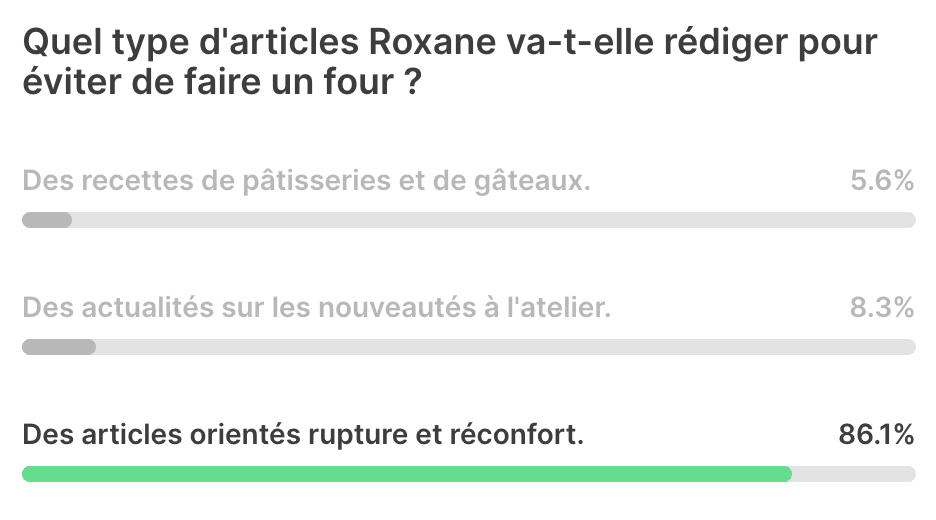Pick the articles orientés rupture et réconfort answer

303,435
